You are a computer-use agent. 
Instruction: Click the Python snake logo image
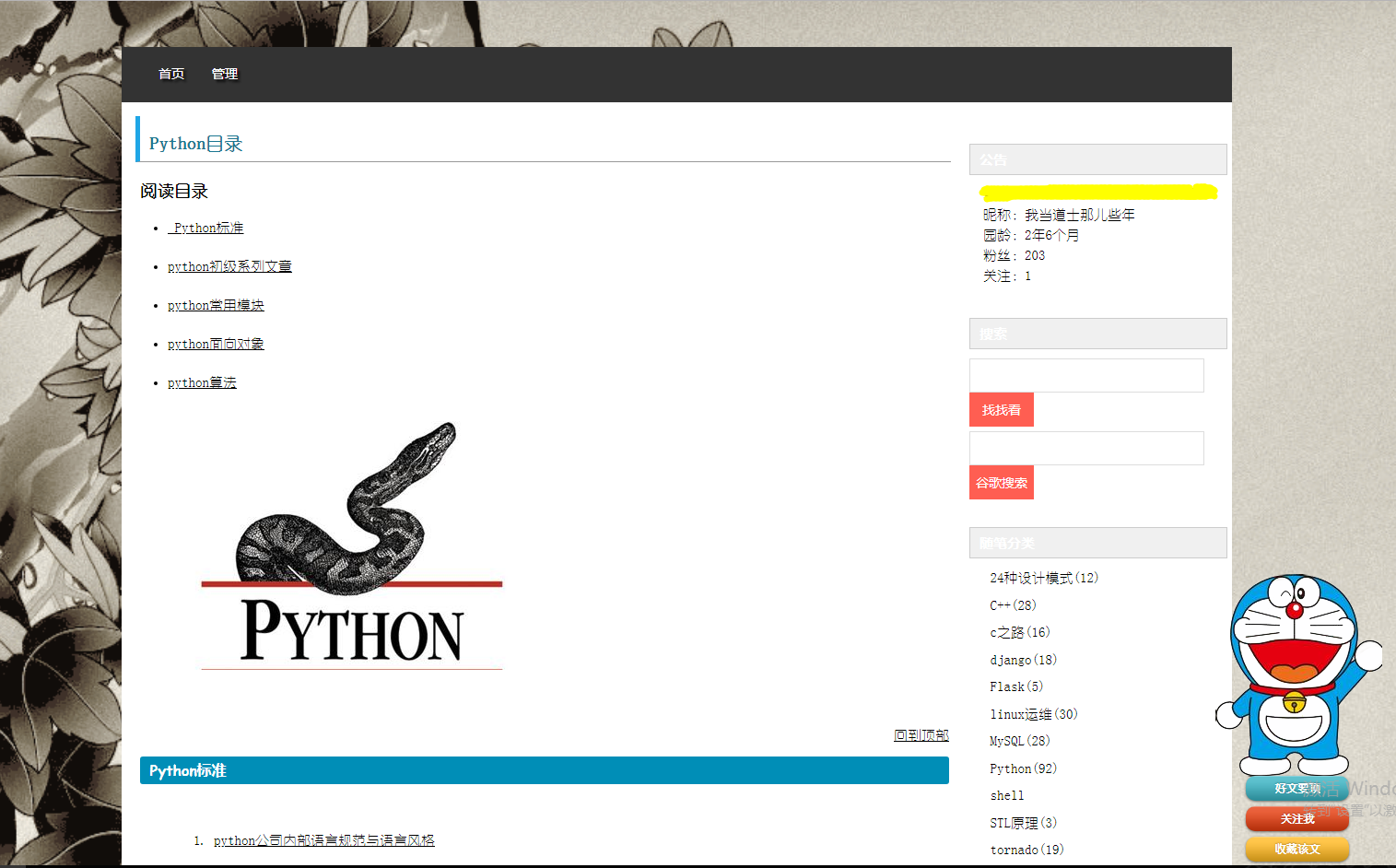click(x=351, y=545)
